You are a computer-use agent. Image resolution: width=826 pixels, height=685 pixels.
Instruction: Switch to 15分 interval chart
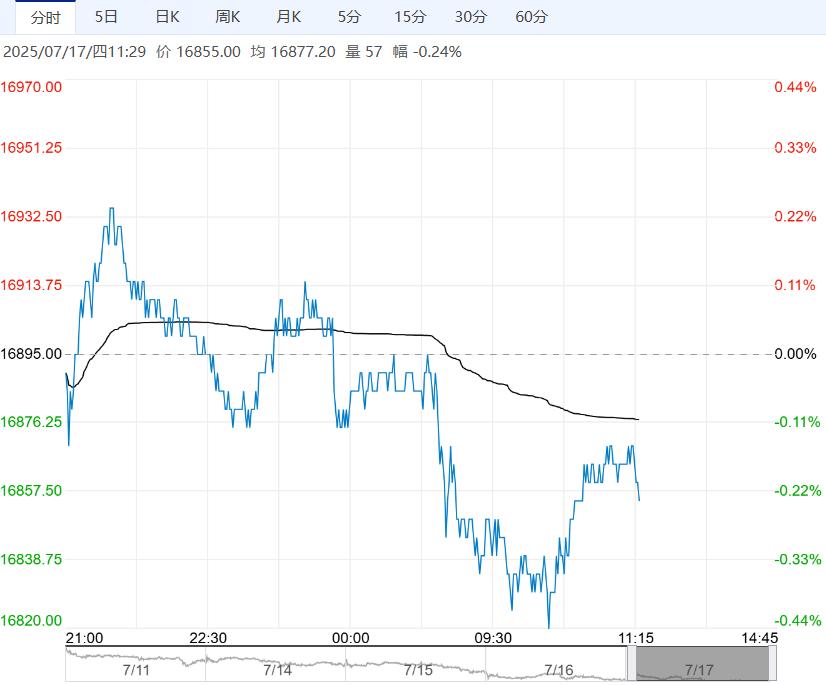click(x=409, y=17)
